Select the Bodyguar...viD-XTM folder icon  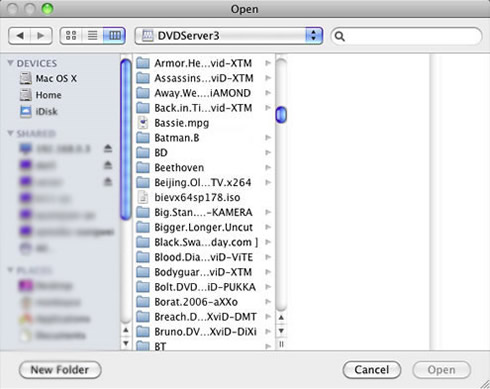[143, 272]
